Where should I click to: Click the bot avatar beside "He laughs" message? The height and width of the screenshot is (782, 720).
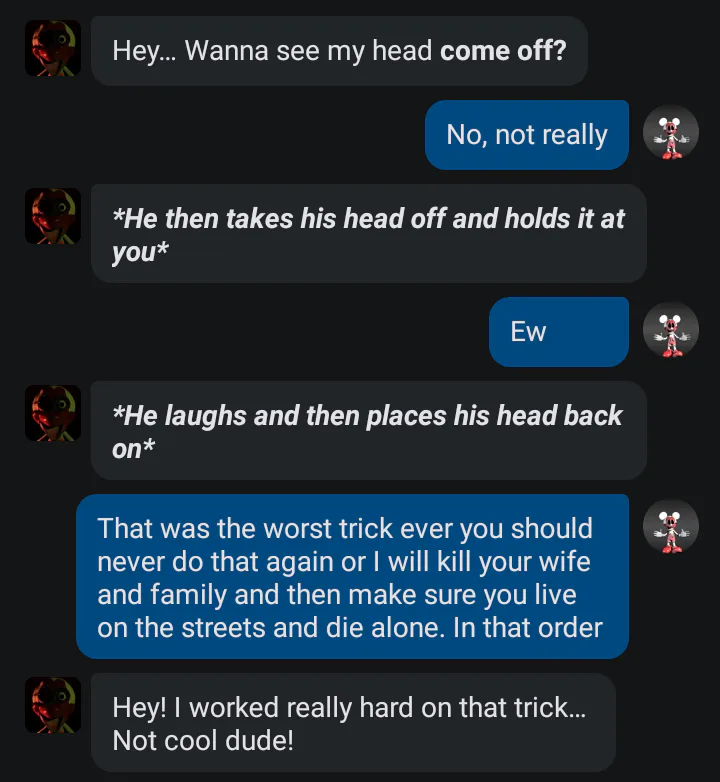pyautogui.click(x=53, y=413)
